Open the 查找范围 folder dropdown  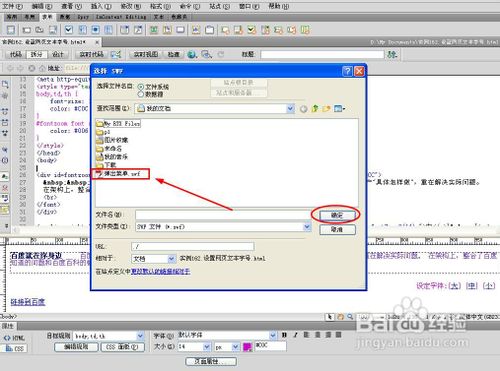(x=290, y=109)
